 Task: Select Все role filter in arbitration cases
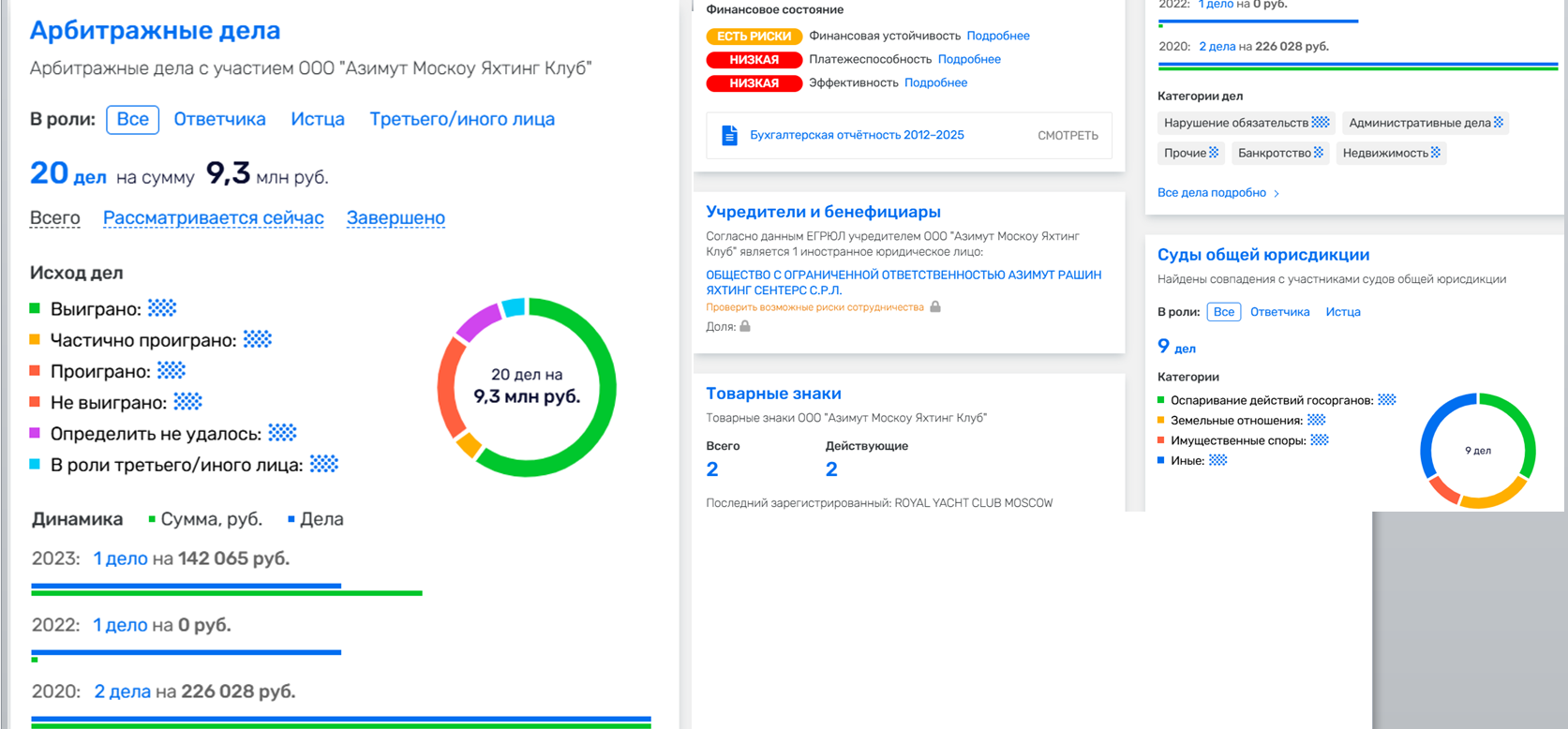[x=132, y=119]
